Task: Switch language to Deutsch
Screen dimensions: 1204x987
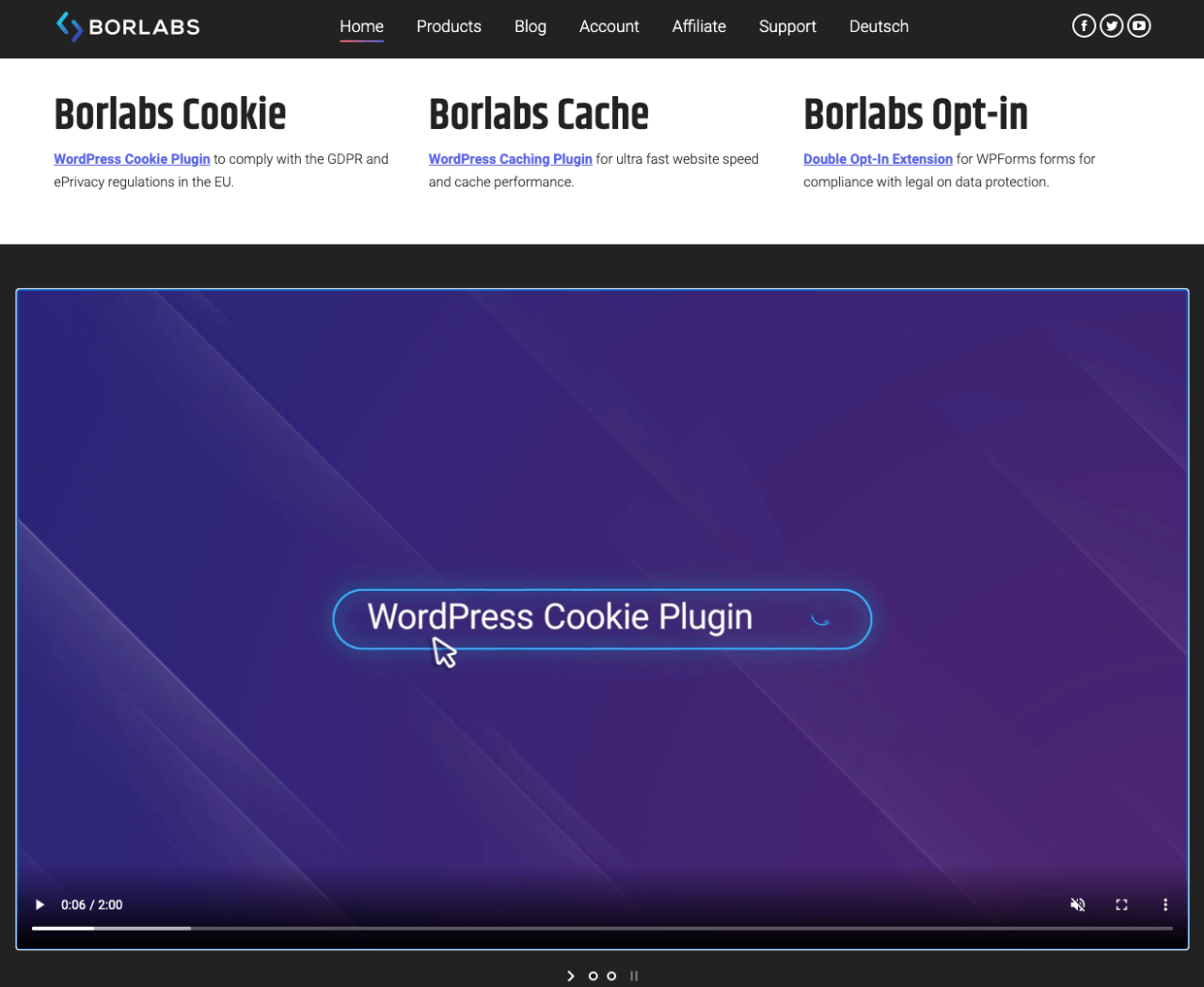Action: pos(879,26)
